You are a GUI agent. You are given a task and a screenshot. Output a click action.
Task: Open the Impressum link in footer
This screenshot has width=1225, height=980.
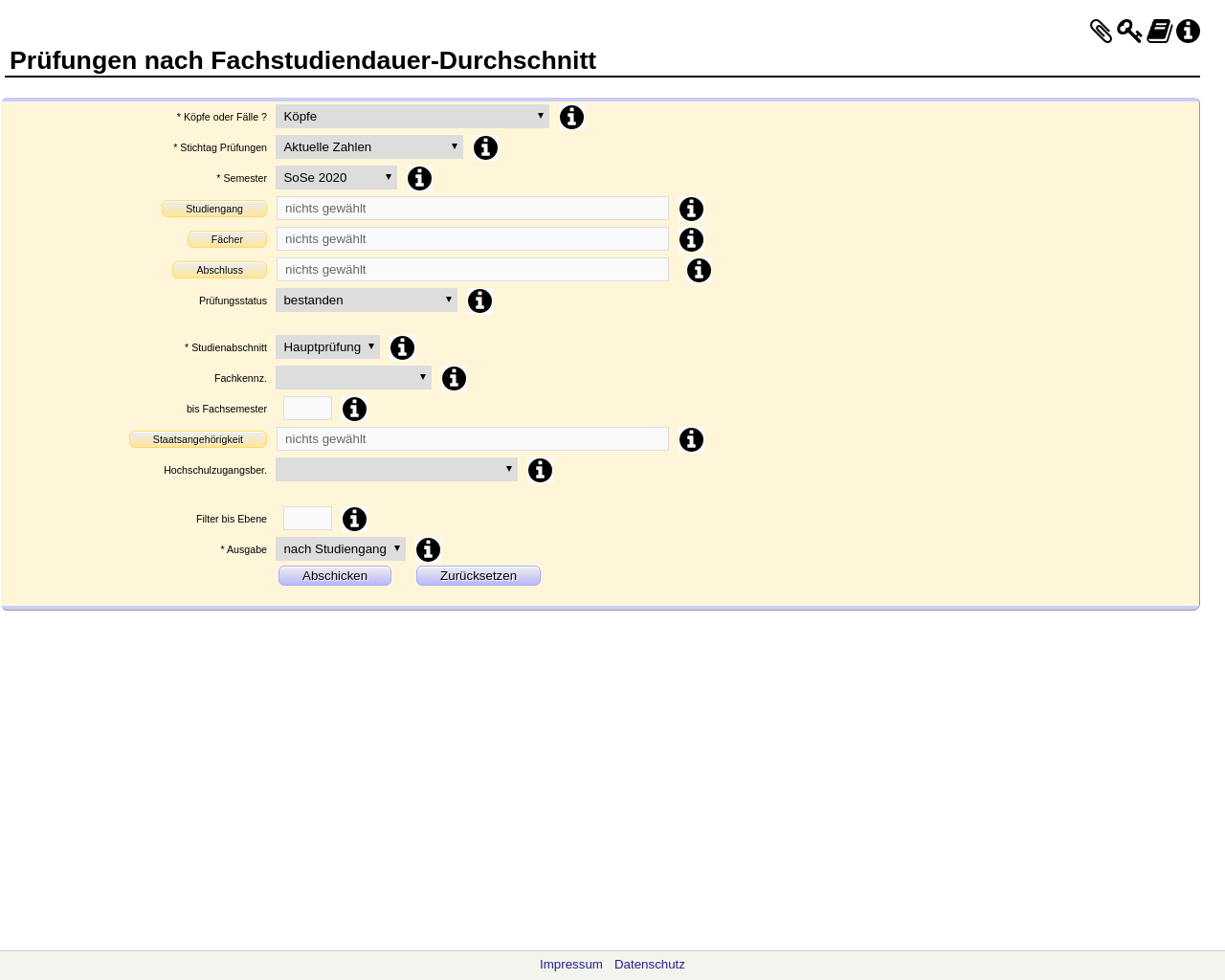tap(571, 965)
